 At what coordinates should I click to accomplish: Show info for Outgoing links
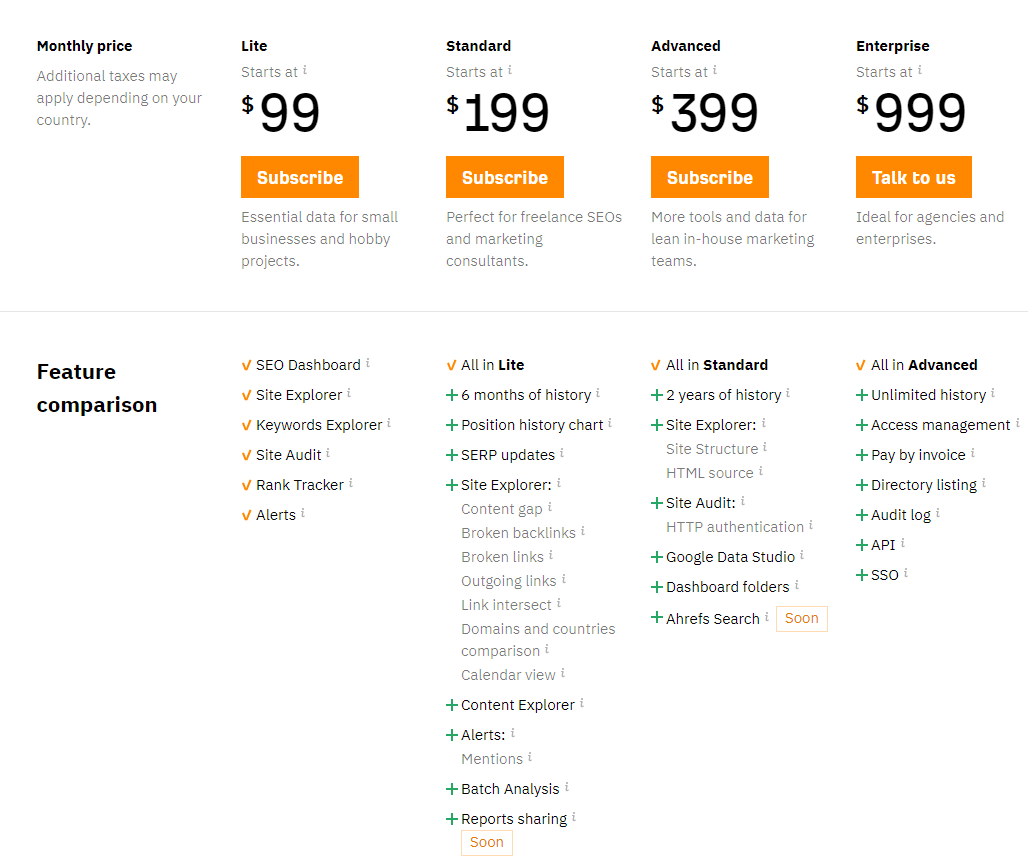click(564, 578)
